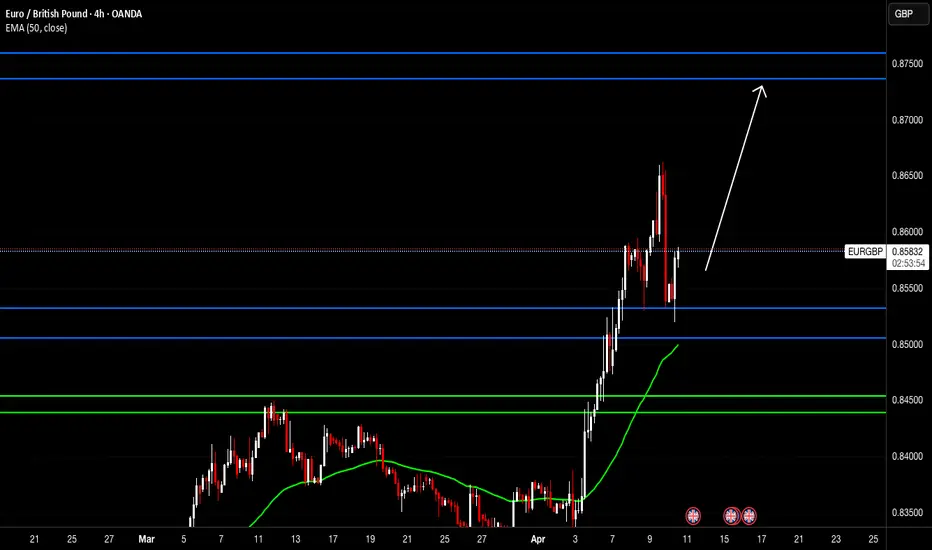This screenshot has height=550, width=932.
Task: Select the blue horizontal line between 0.85500 and 0.85000
Action: (443, 308)
